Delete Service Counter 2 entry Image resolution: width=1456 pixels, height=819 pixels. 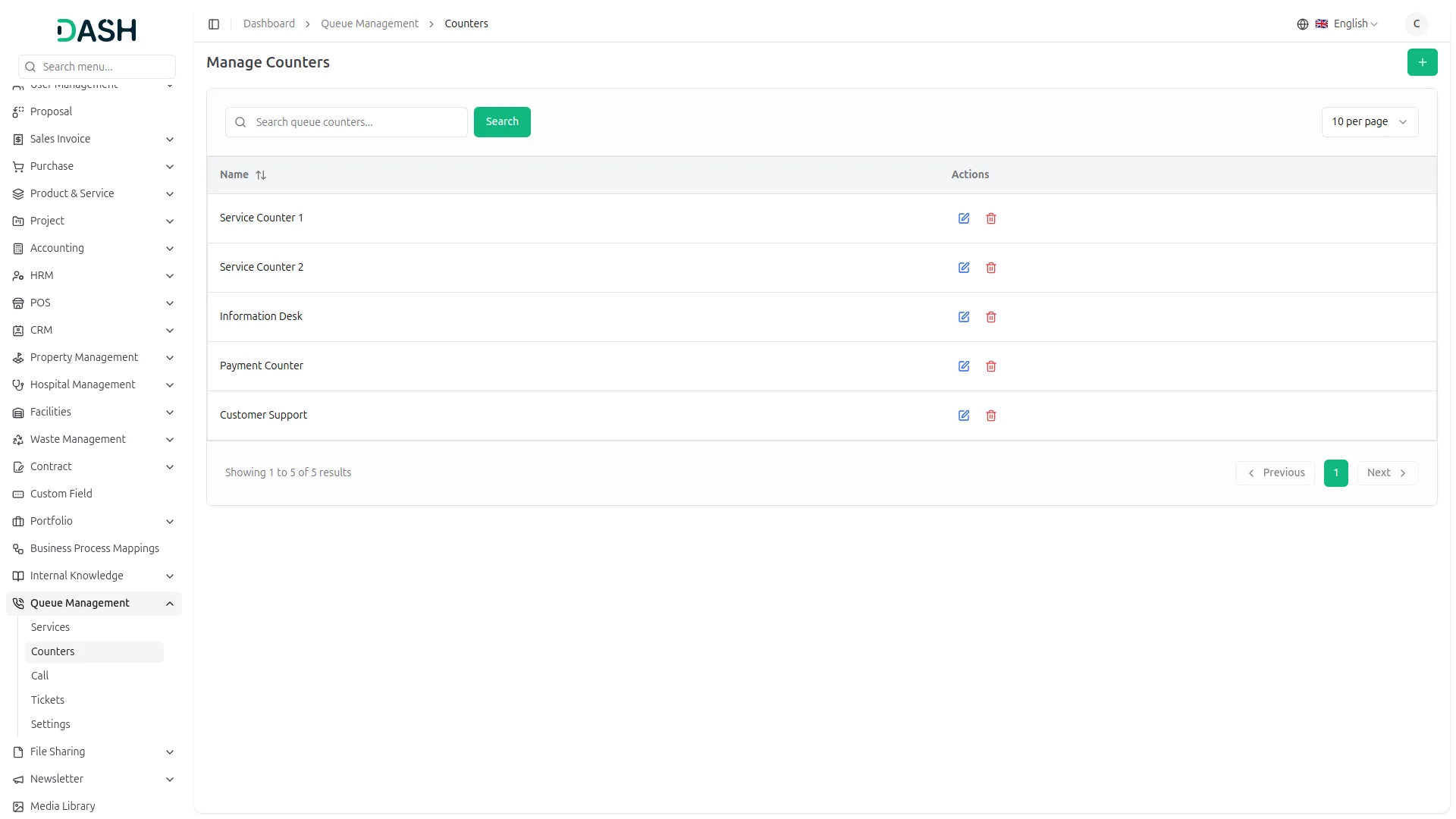tap(990, 268)
